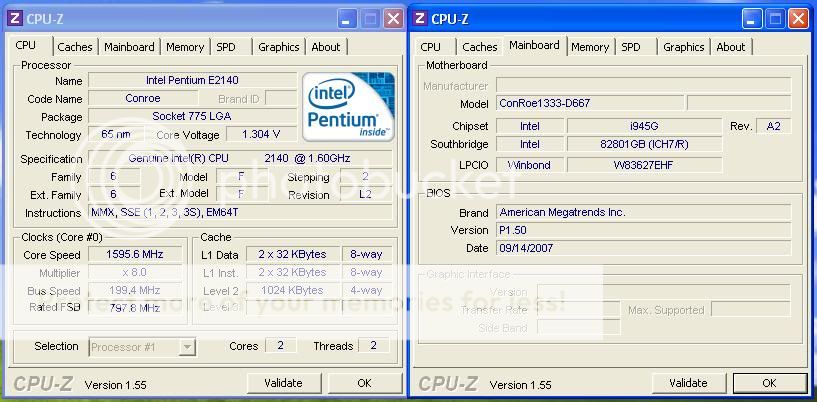Open Memory tab in the right CPU-Z window
817x402 pixels.
click(x=590, y=47)
